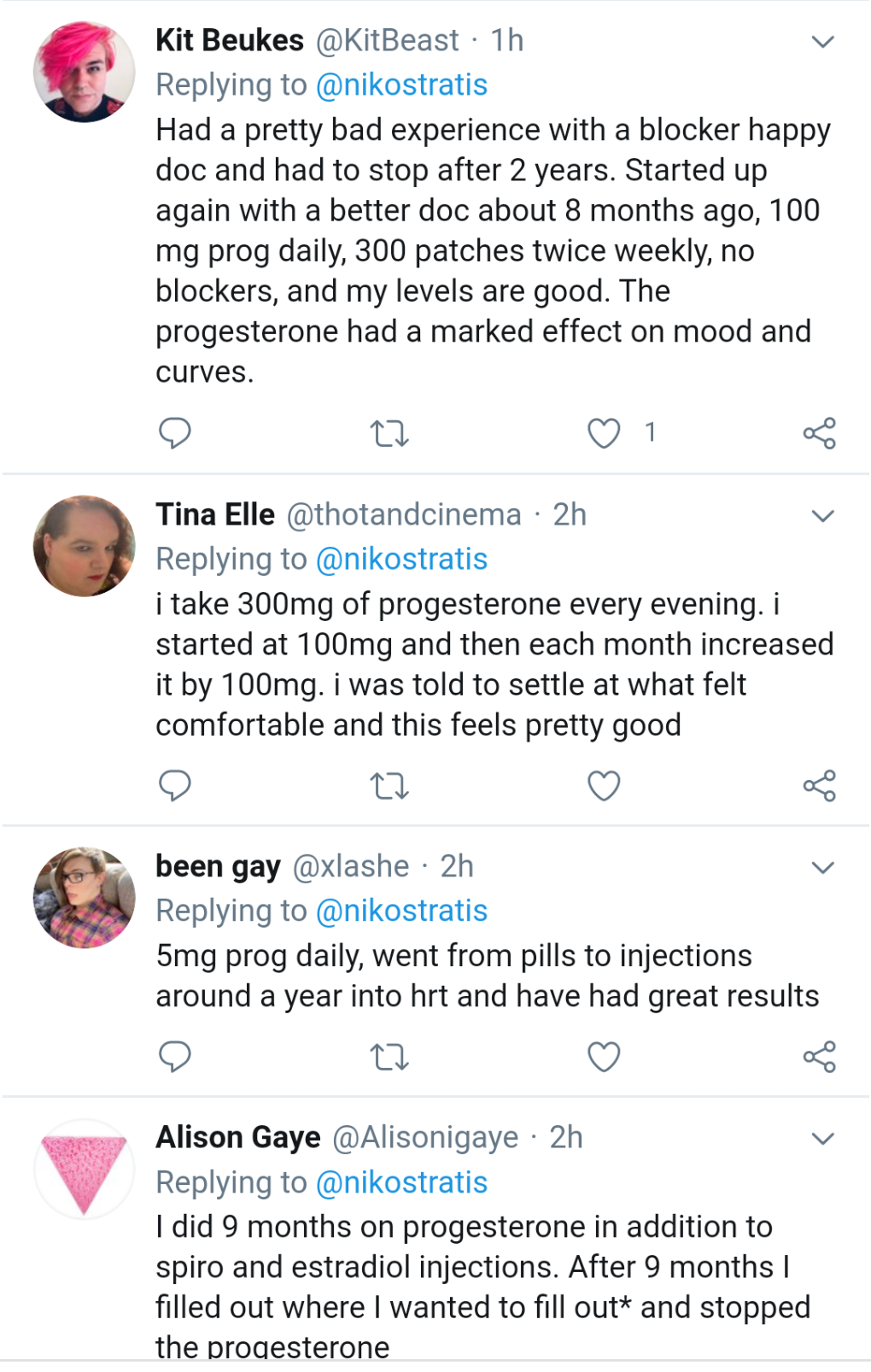Open Kit Beukes' pink-haired profile picture
This screenshot has width=871, height=1372.
[84, 72]
